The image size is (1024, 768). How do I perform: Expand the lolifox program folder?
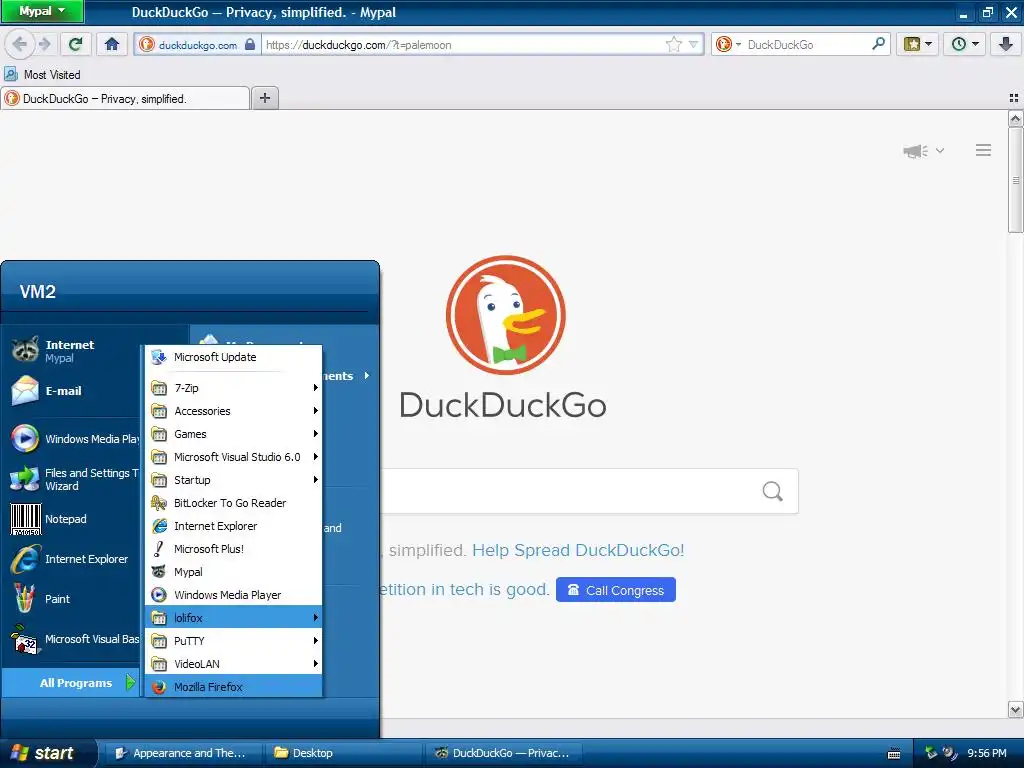[234, 618]
